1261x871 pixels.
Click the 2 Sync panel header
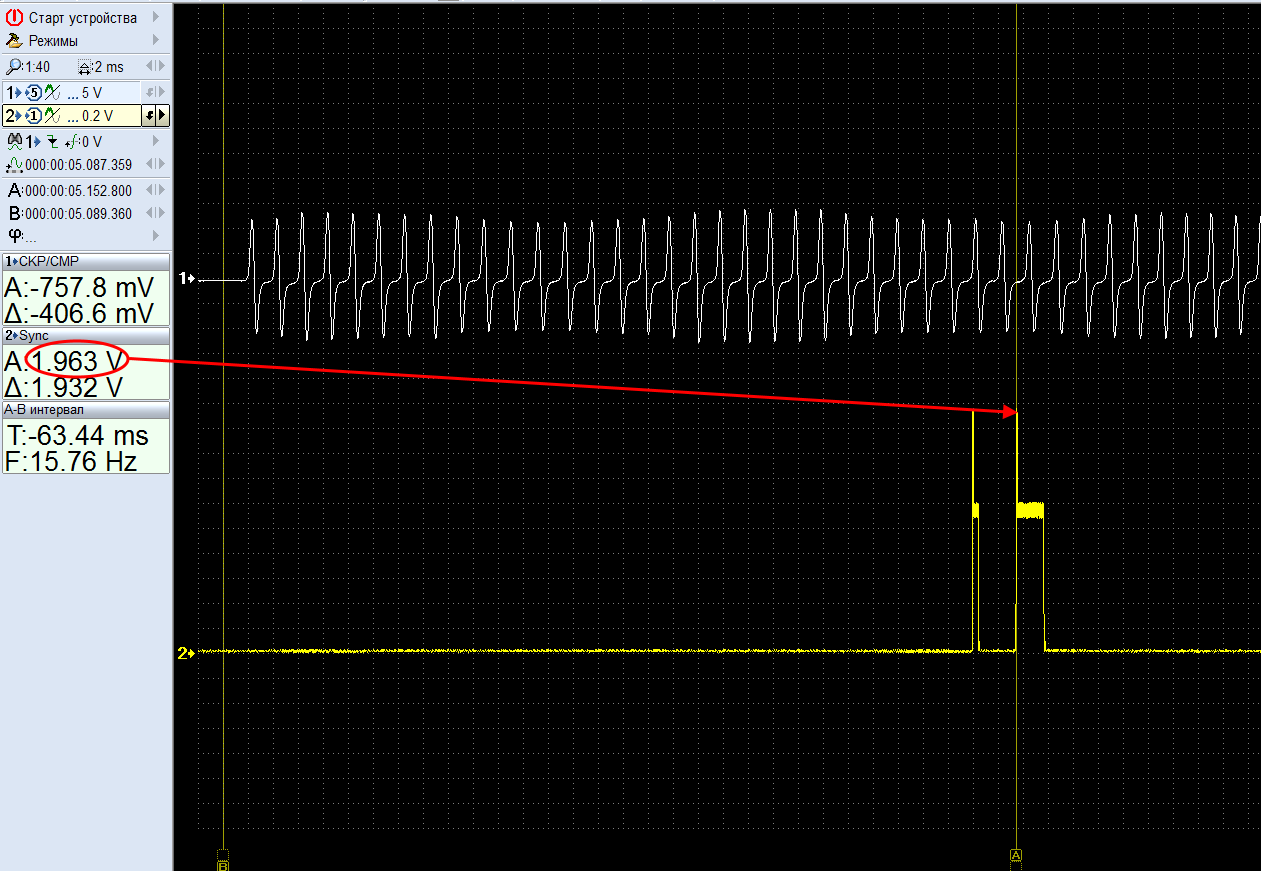pos(86,335)
